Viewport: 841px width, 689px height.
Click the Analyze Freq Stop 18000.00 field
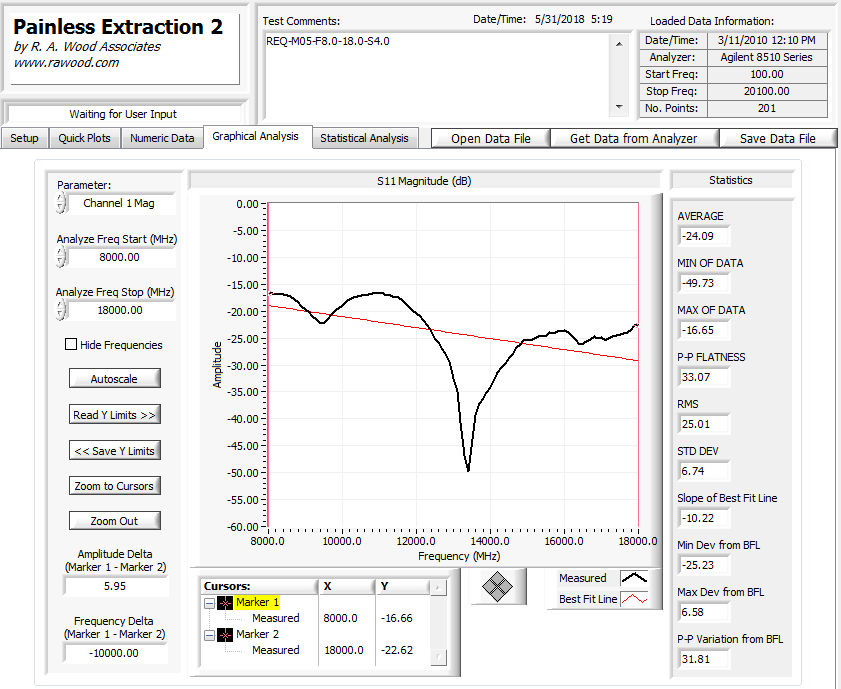(x=120, y=310)
